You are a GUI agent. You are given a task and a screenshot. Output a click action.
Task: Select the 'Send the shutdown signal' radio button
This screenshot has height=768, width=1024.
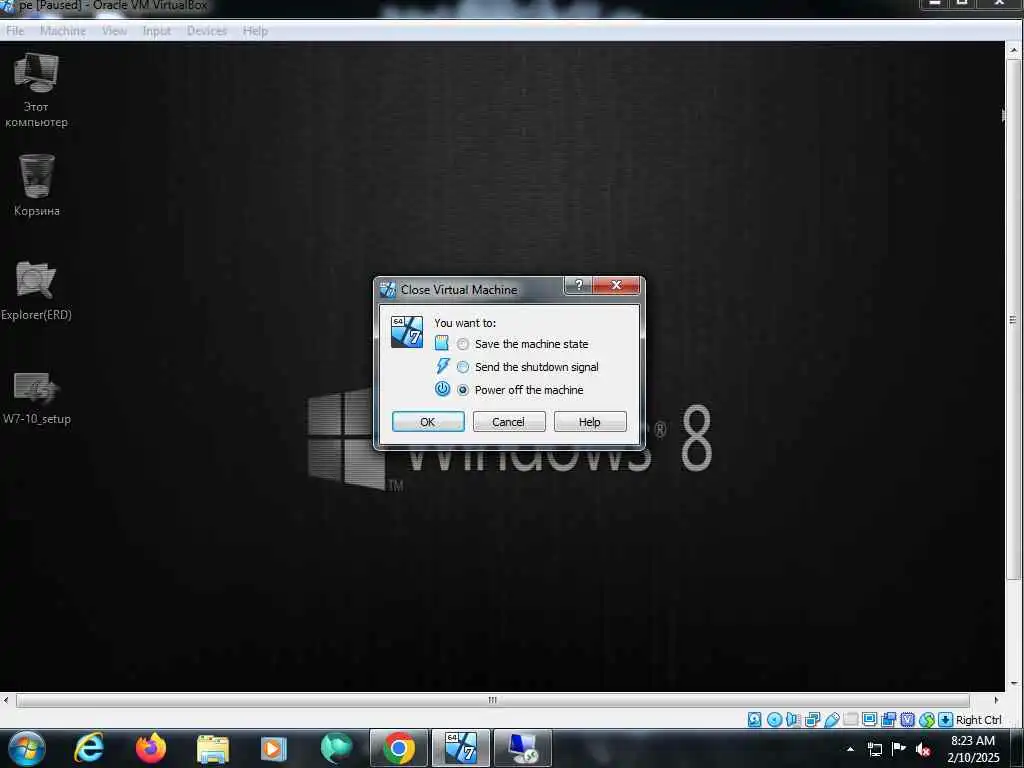463,367
